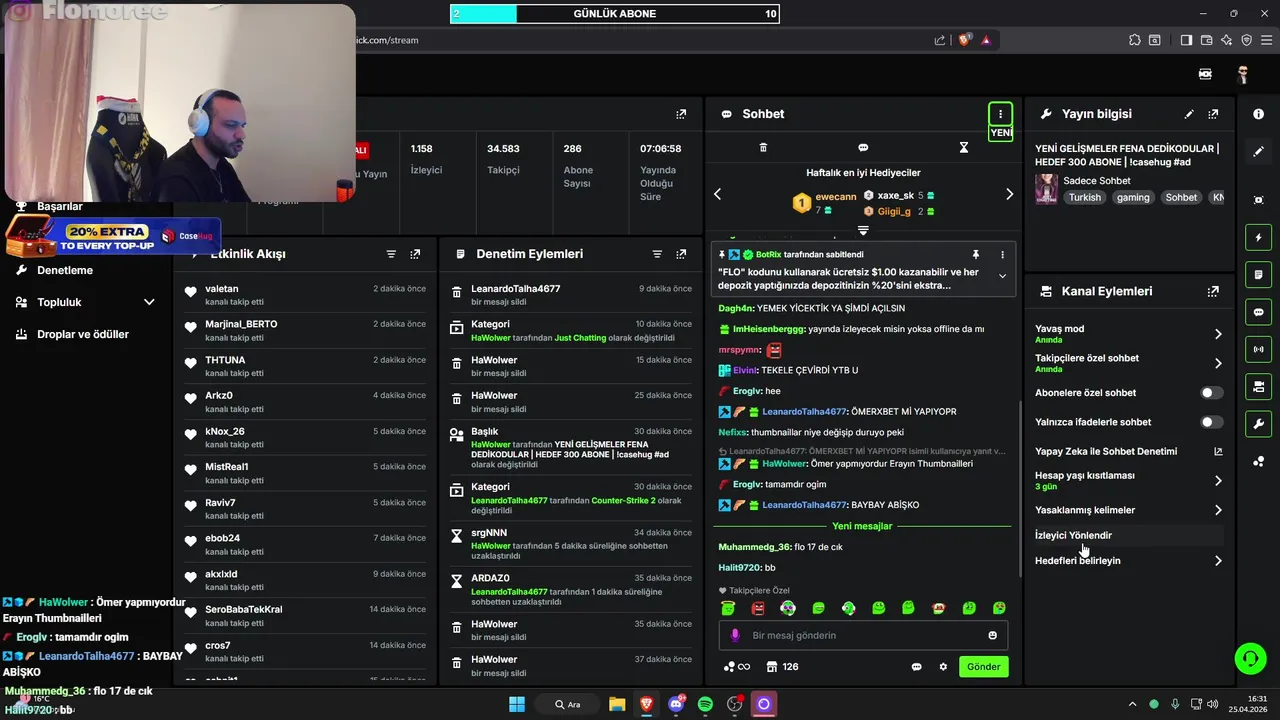This screenshot has height=720, width=1280.
Task: Toggle the document widget in the right sidebar
Action: click(1258, 275)
